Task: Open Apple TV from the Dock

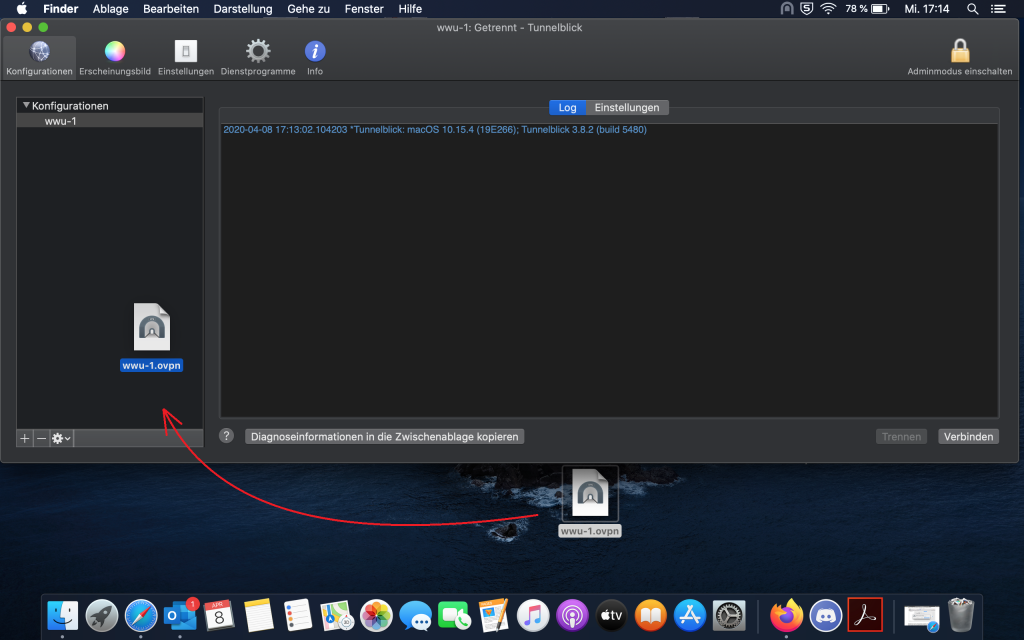Action: pos(611,615)
